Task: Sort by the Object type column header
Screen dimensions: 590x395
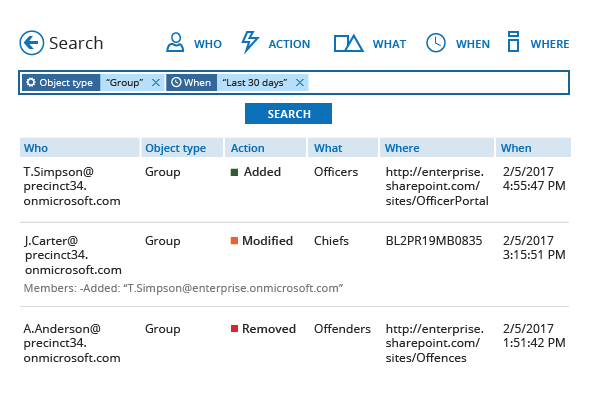Action: tap(182, 148)
